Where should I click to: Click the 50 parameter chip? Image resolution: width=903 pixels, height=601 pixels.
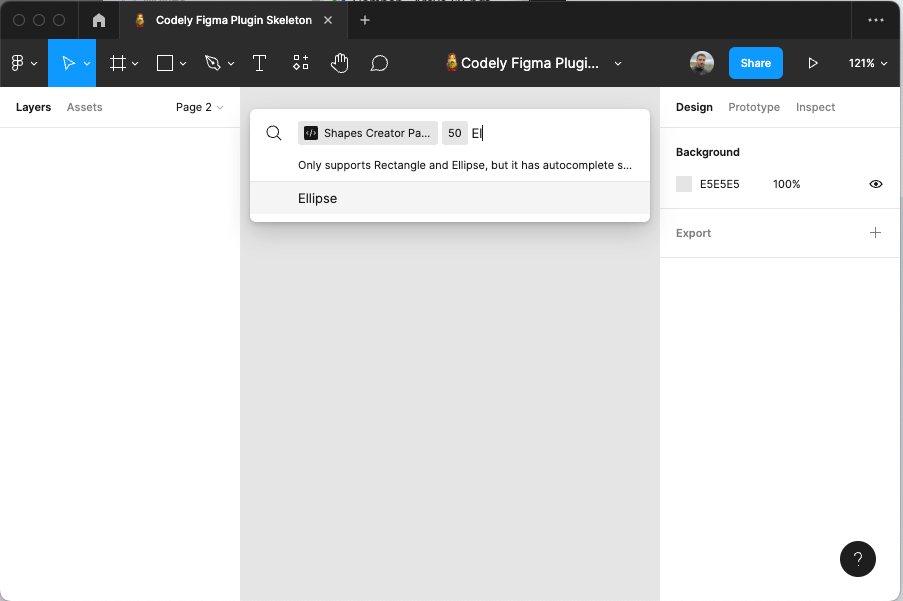pos(454,133)
